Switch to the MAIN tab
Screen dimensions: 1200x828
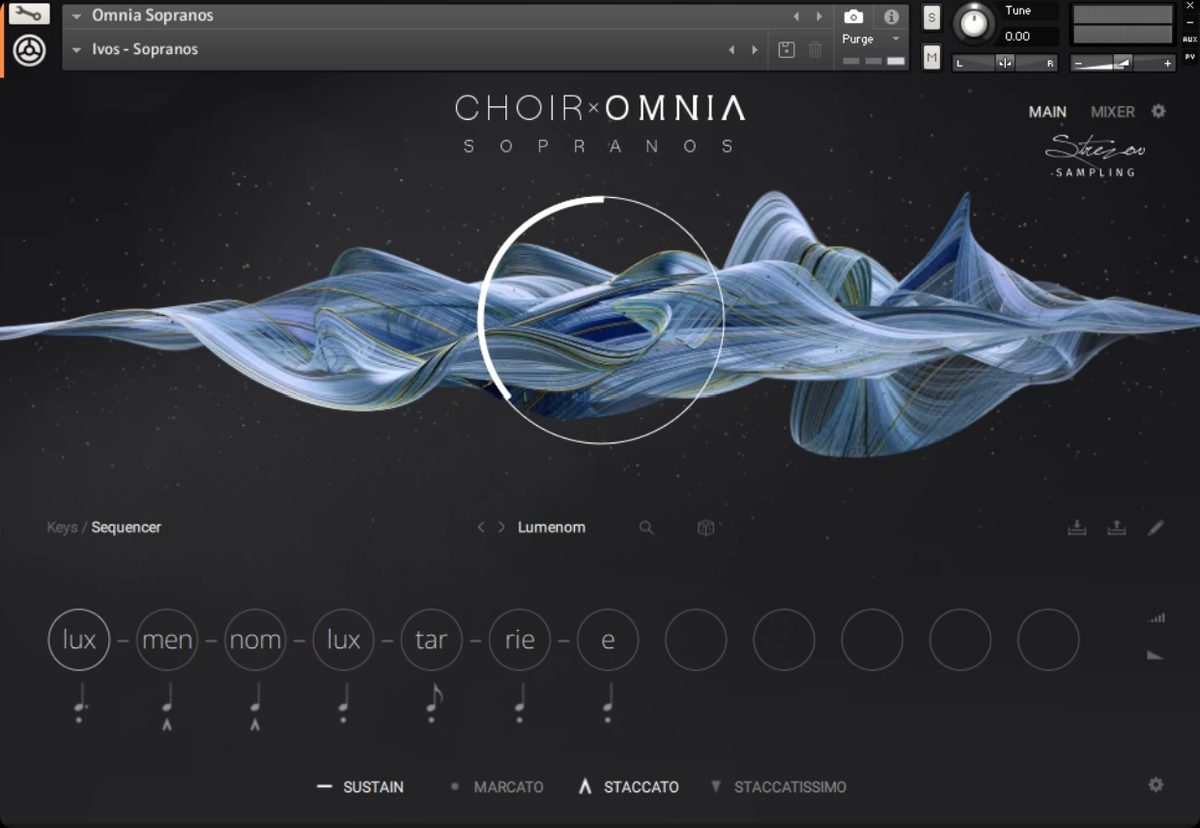(1047, 112)
